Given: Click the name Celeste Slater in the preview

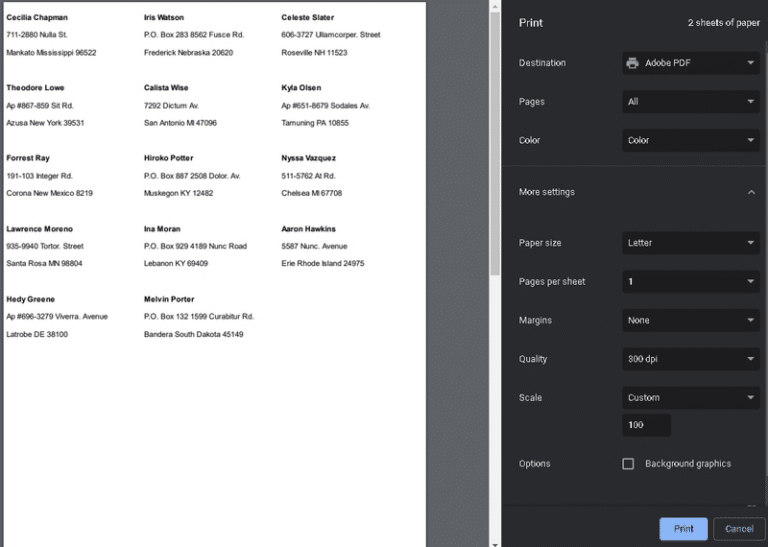Looking at the screenshot, I should pyautogui.click(x=308, y=18).
